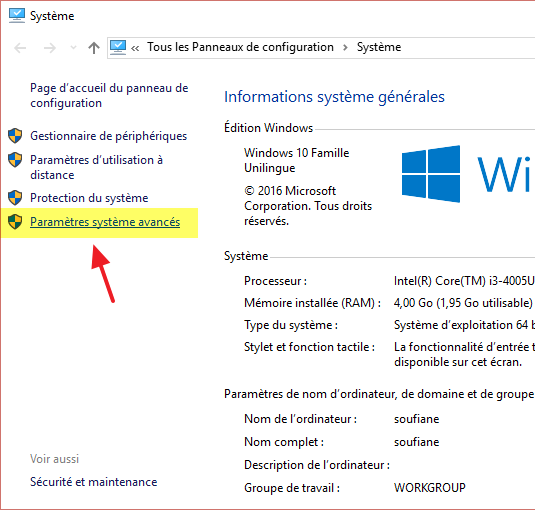Open the recent locations dropdown arrow
This screenshot has width=535, height=510.
click(x=73, y=47)
